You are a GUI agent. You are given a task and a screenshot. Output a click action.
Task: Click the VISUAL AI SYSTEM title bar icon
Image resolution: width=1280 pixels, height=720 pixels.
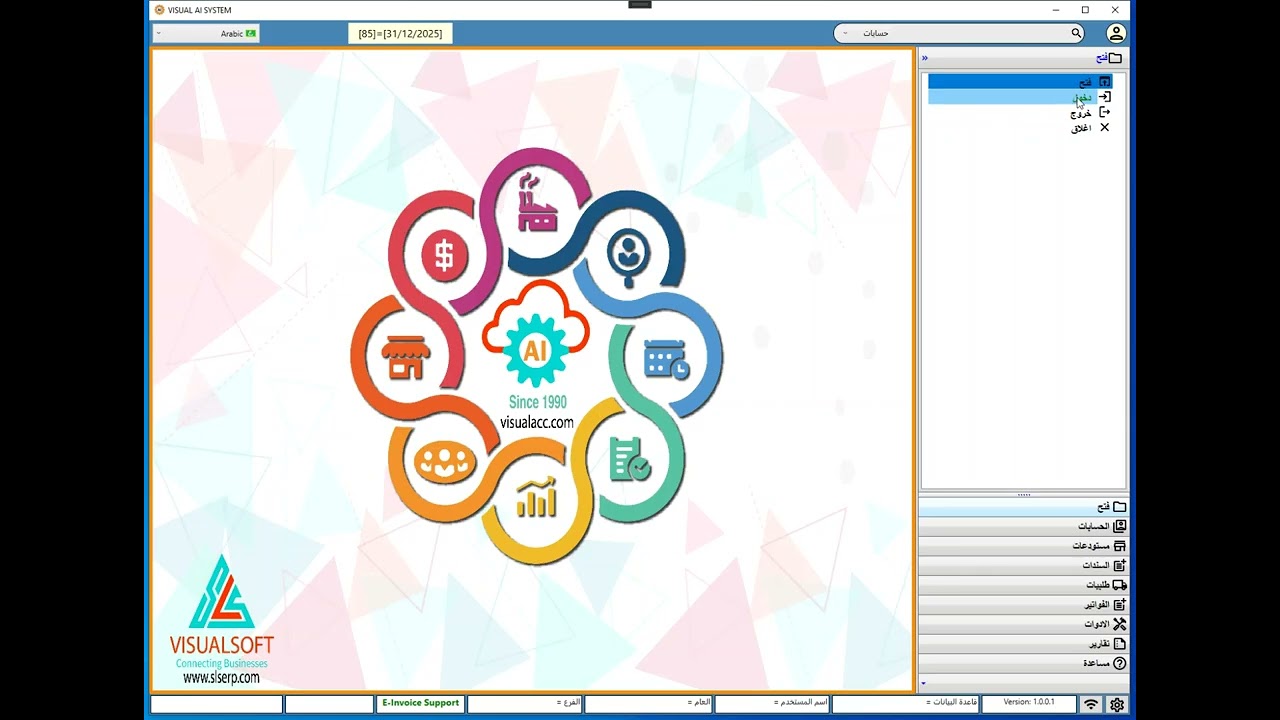(159, 10)
